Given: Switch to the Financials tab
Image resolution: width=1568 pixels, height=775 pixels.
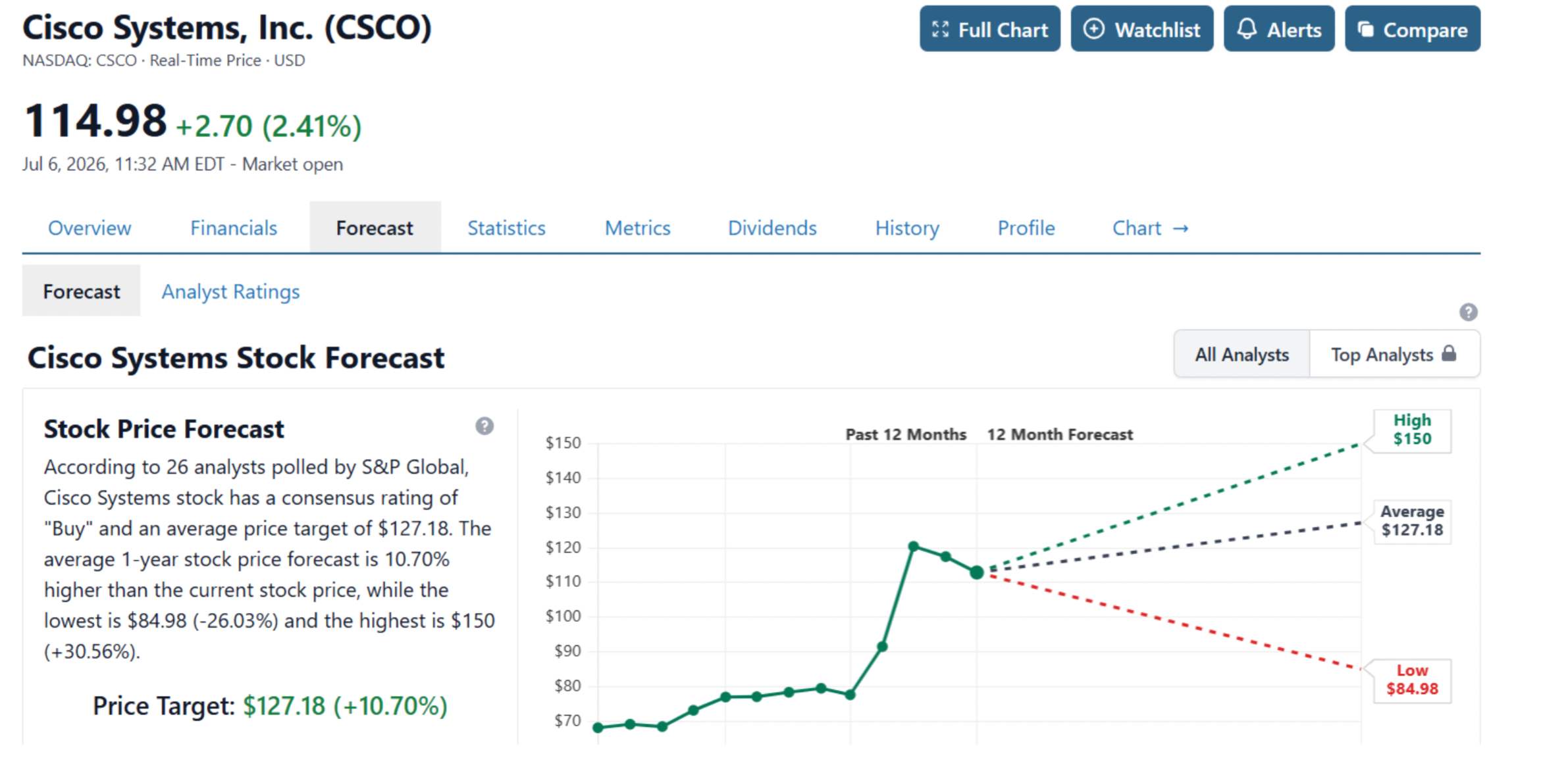Looking at the screenshot, I should point(234,228).
